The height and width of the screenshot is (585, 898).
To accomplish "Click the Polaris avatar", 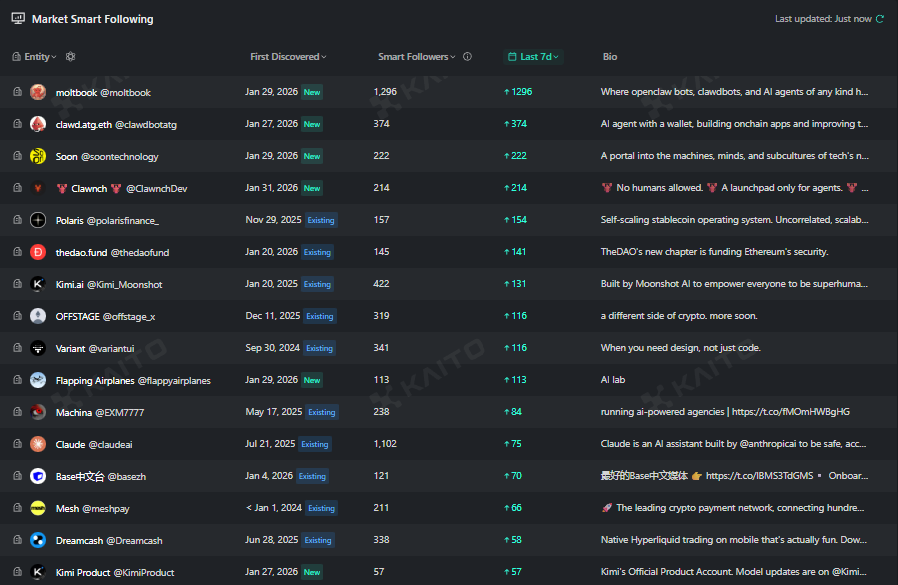I will (38, 220).
